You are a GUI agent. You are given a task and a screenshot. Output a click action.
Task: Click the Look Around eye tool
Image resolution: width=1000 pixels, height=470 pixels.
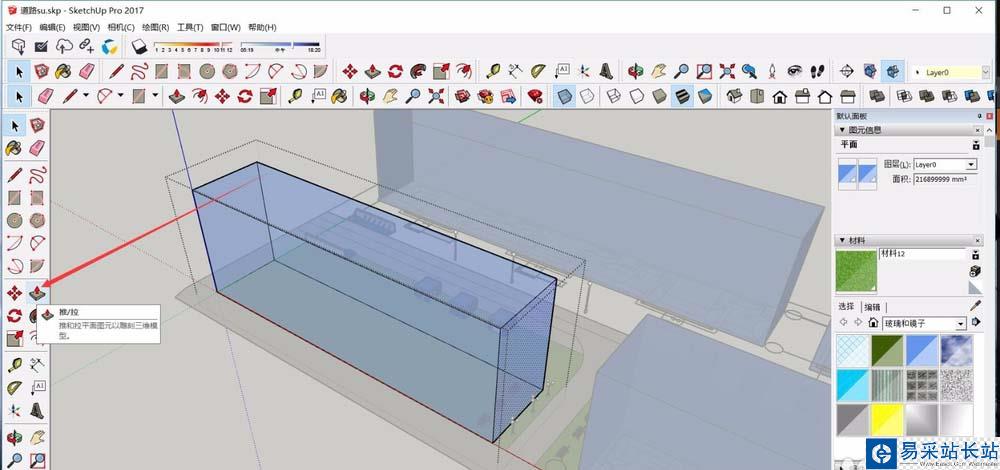click(794, 71)
